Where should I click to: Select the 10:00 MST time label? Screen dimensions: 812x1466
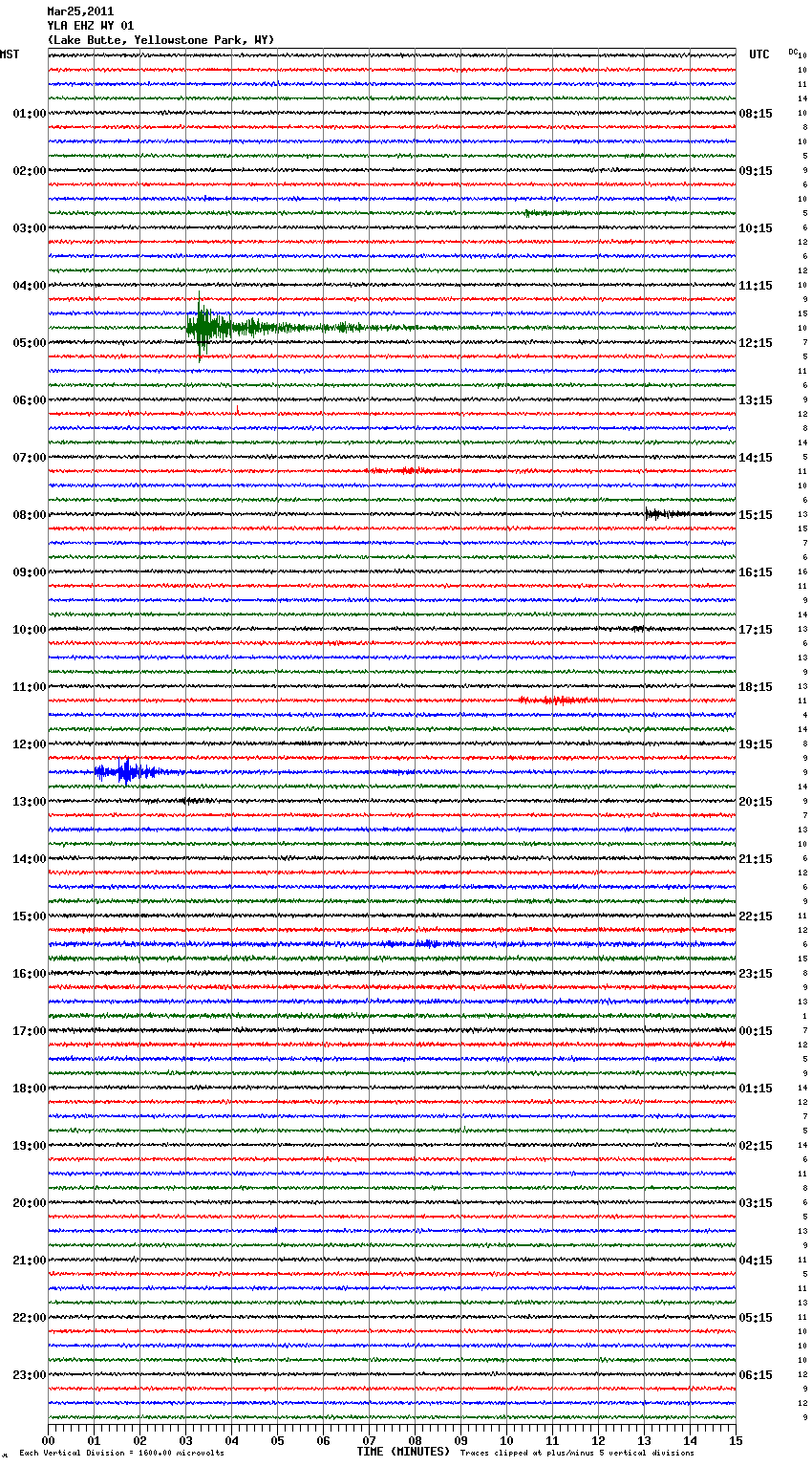point(30,630)
